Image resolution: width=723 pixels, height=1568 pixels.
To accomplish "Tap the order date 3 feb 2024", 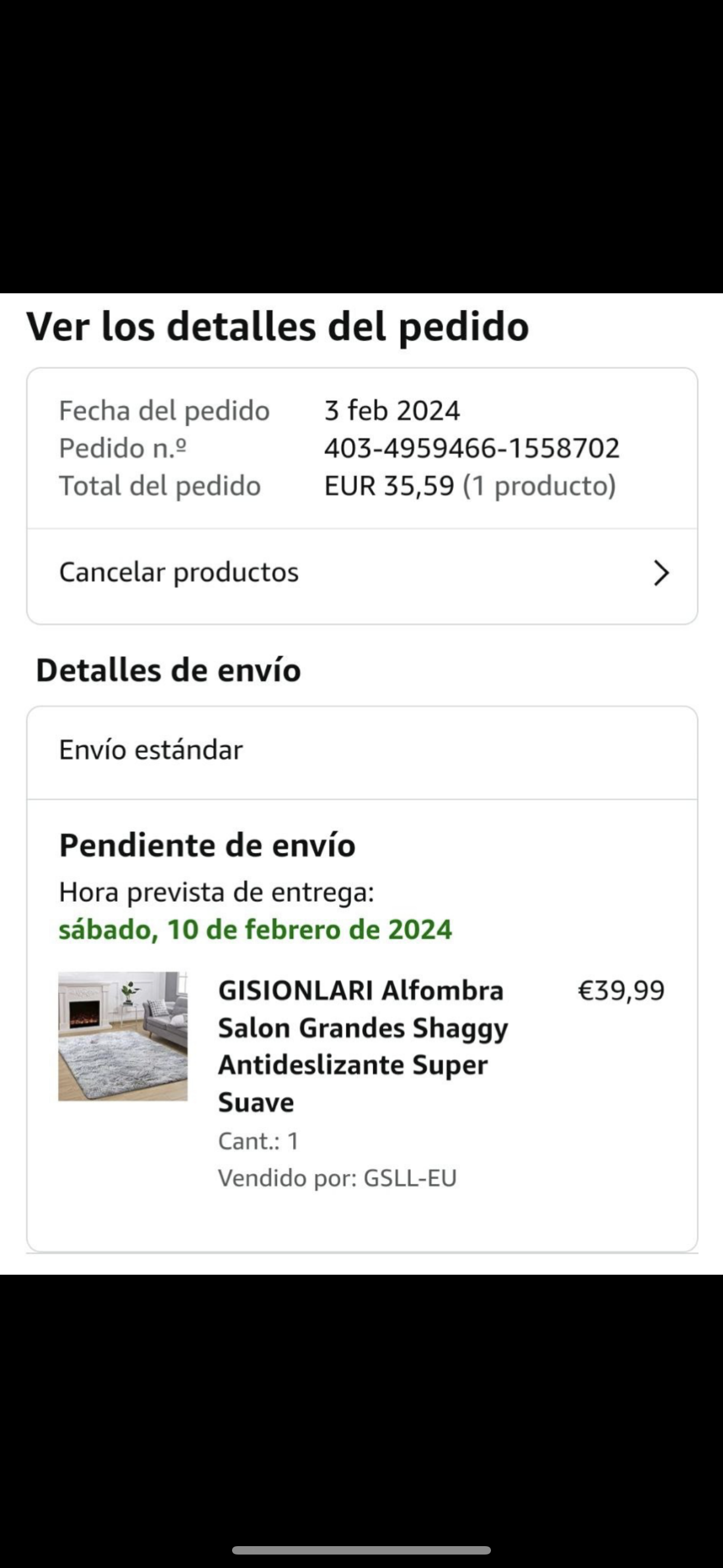I will coord(391,411).
